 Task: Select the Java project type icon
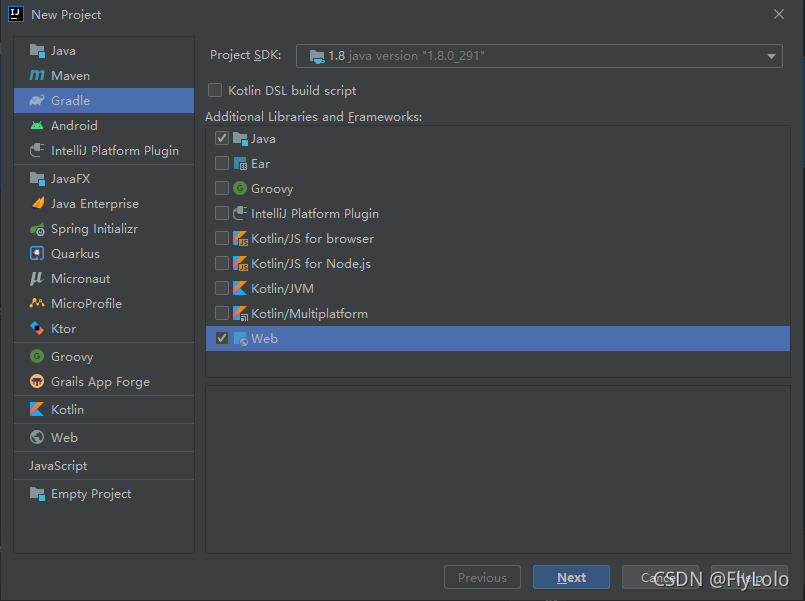pyautogui.click(x=37, y=51)
